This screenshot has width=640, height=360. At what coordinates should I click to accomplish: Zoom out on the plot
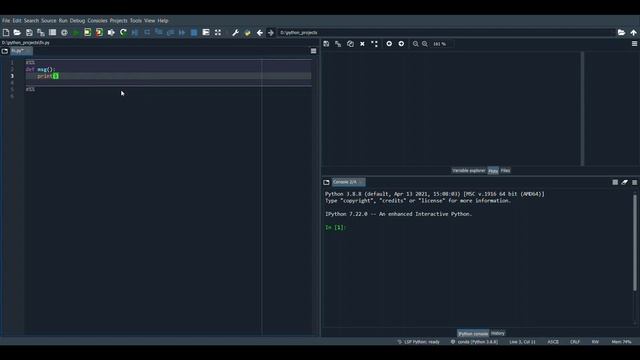(416, 44)
